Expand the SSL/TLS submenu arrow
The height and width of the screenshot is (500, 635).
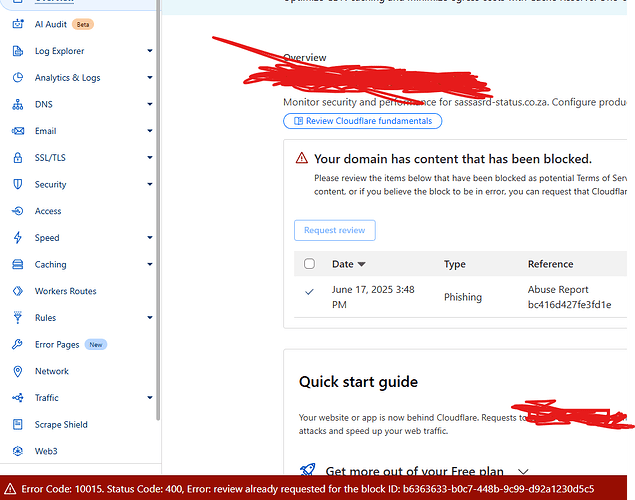[150, 157]
